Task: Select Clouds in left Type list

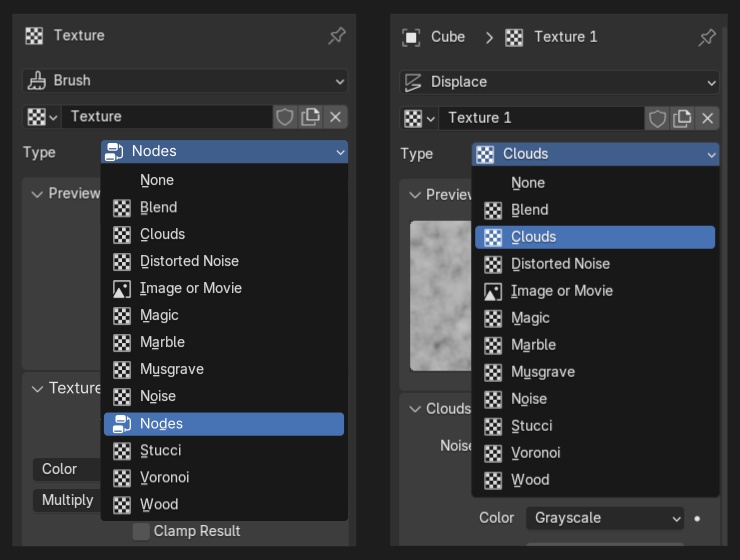Action: click(224, 234)
